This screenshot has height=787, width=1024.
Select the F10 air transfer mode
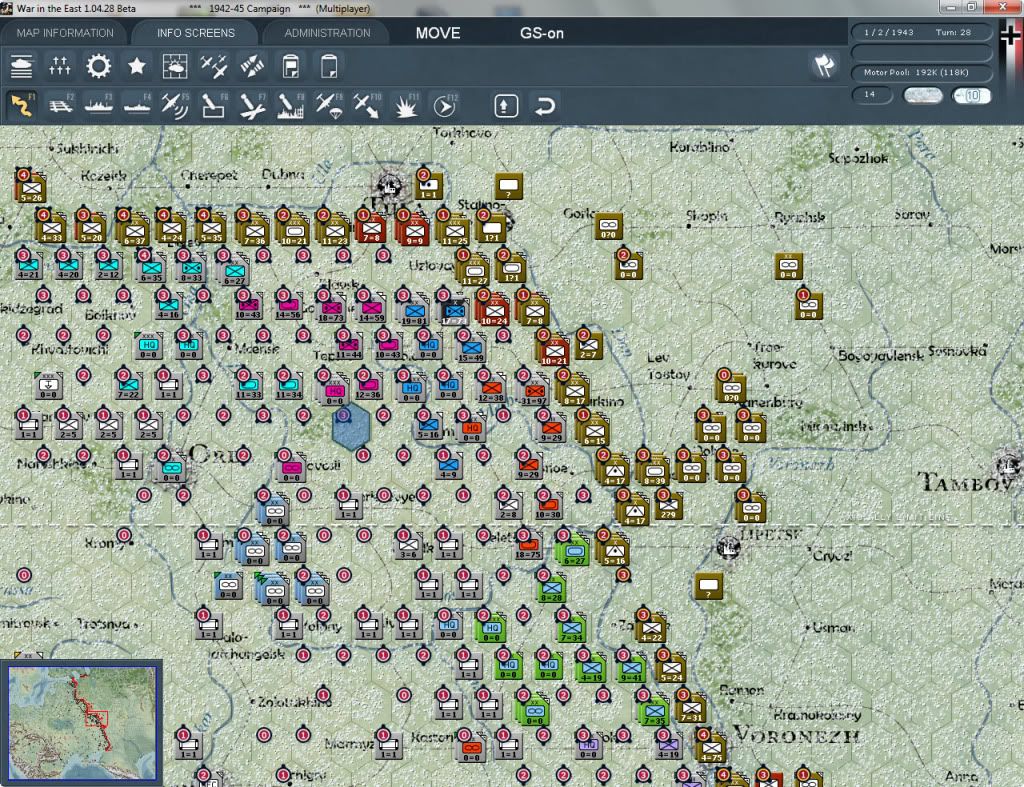point(367,105)
